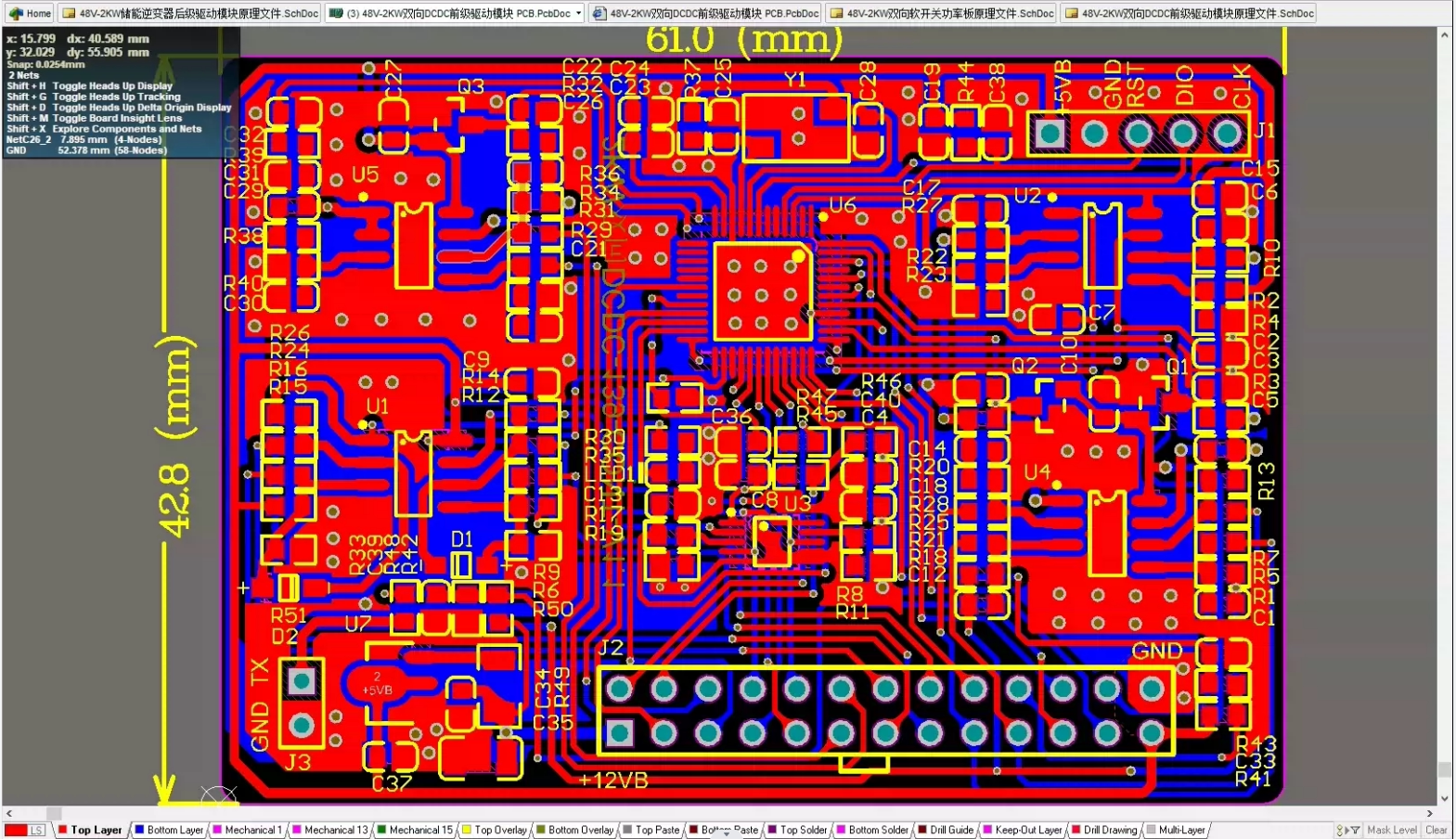Open the 双向软开关功率板原理文件.SchDoc tab
This screenshot has width=1456, height=839.
tap(941, 13)
